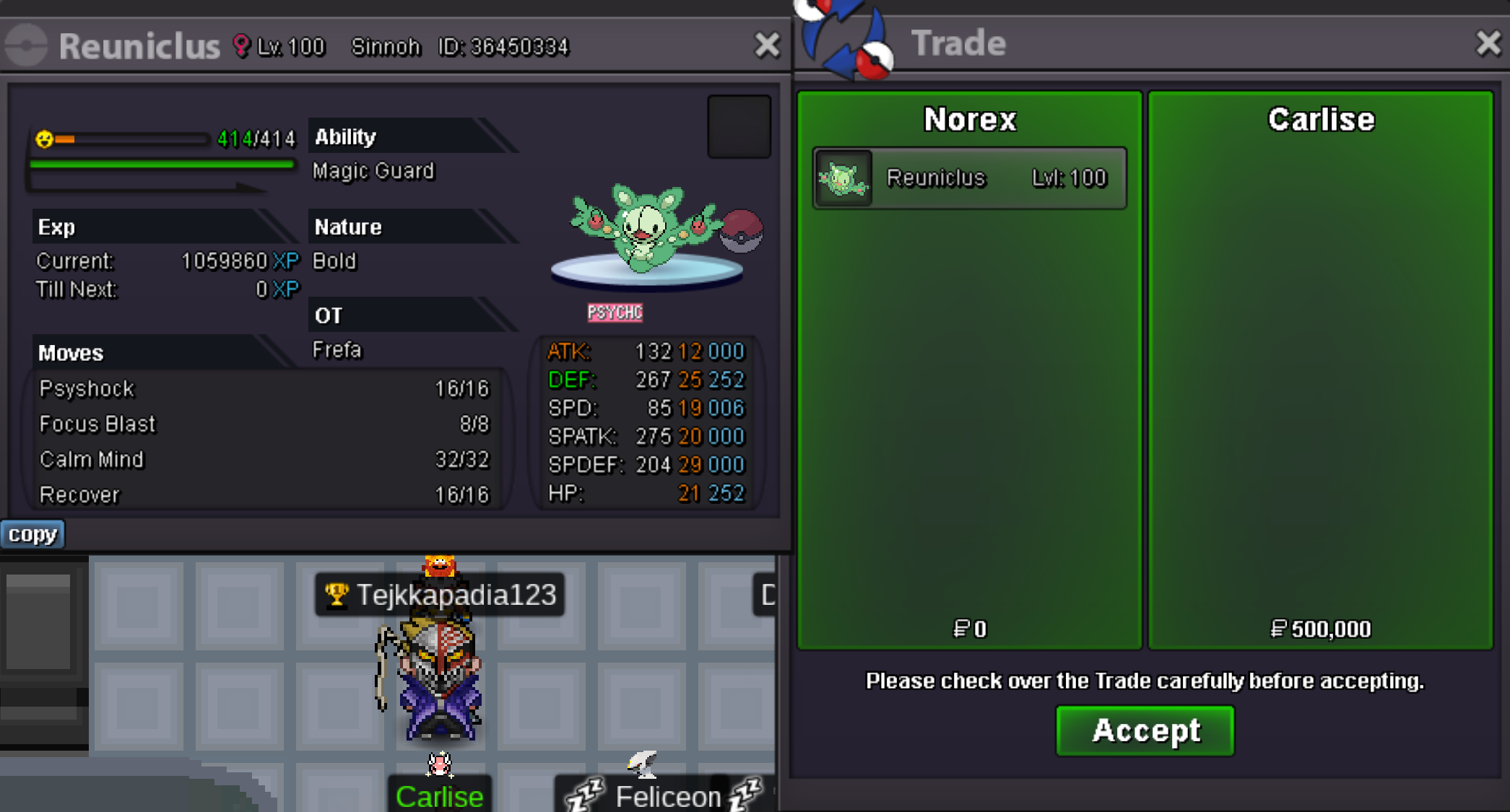Click Carlise's 500,000 money offer
The image size is (1510, 812).
(1320, 629)
